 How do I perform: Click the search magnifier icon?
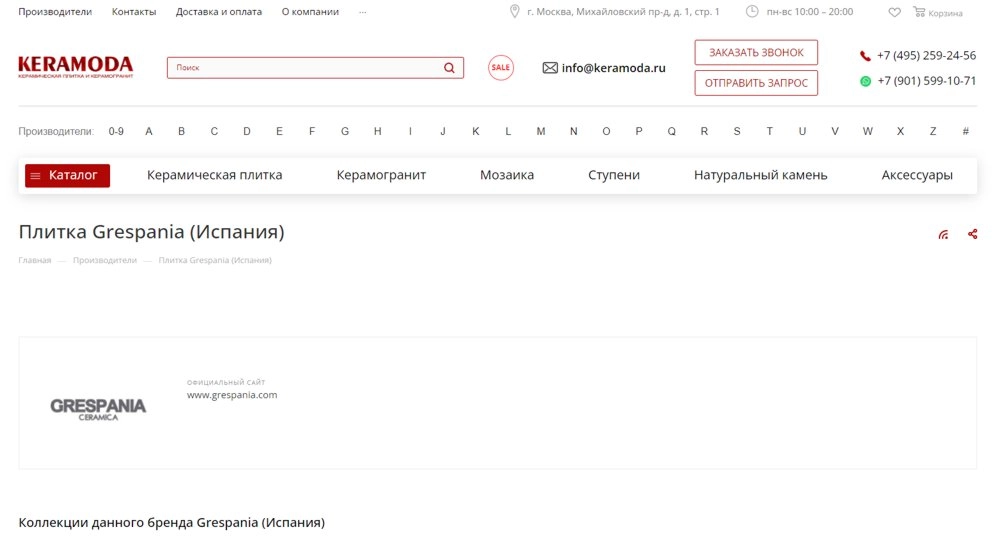click(450, 68)
